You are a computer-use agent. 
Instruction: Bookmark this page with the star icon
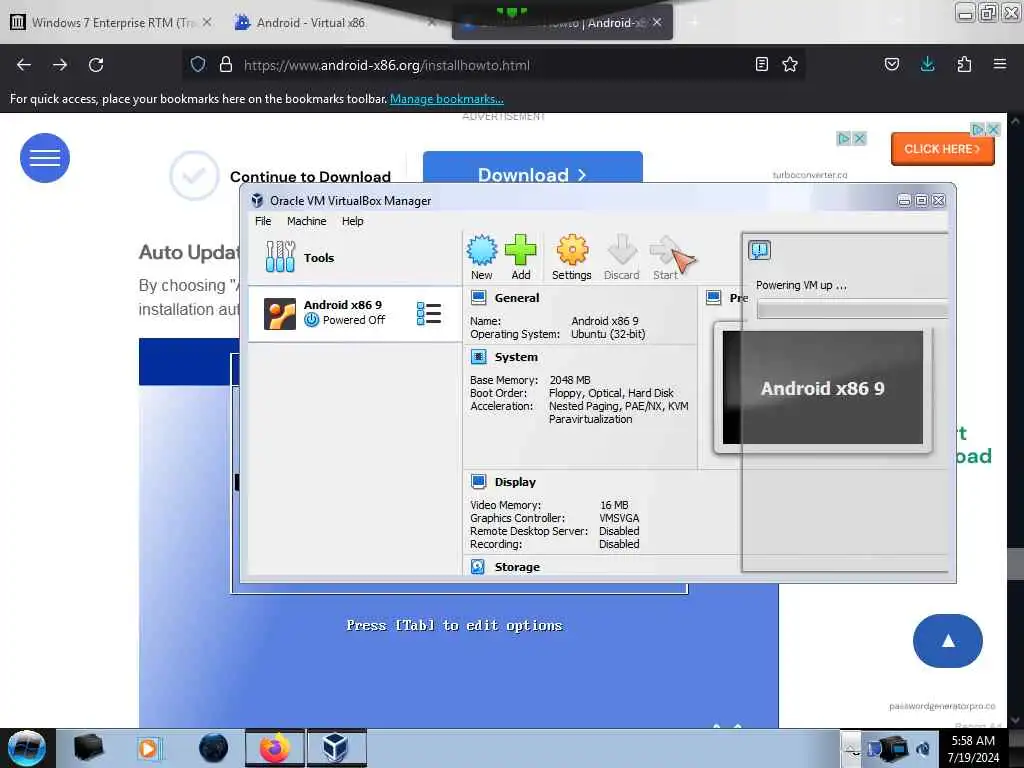[x=790, y=65]
